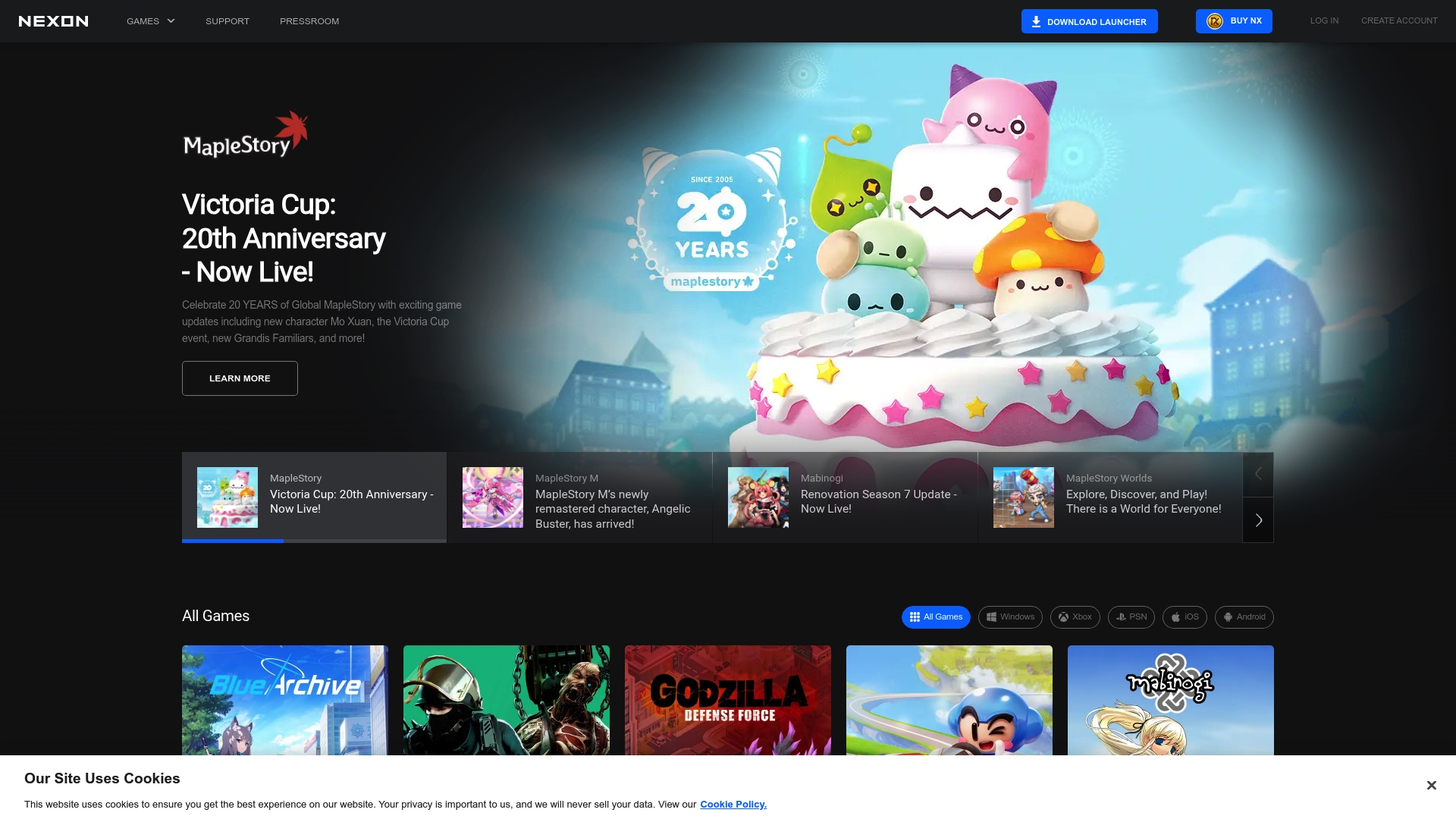The width and height of the screenshot is (1456, 819).
Task: Filter games by PSN platform
Action: pos(1131,617)
